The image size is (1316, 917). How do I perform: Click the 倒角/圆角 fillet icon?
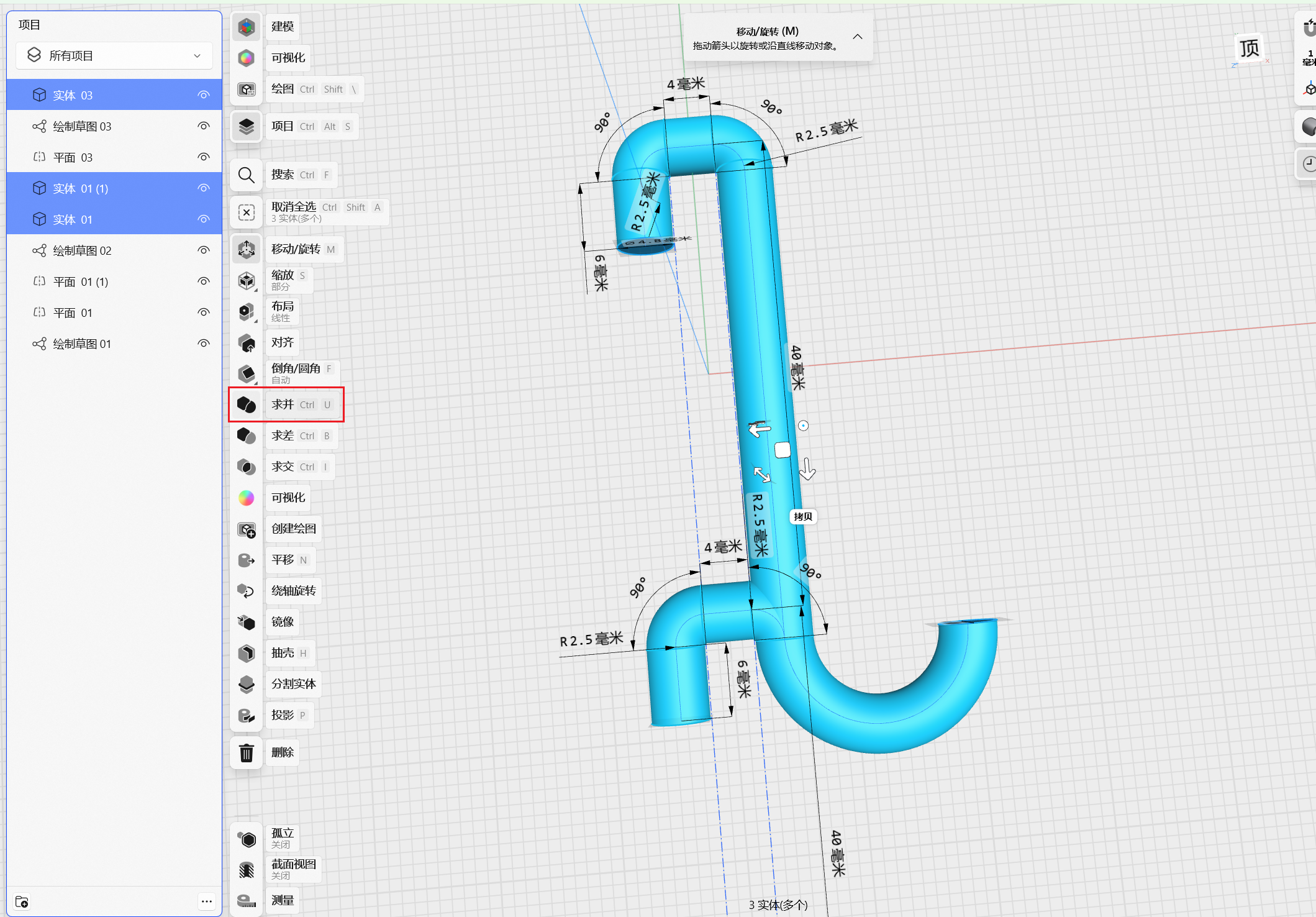pos(247,374)
